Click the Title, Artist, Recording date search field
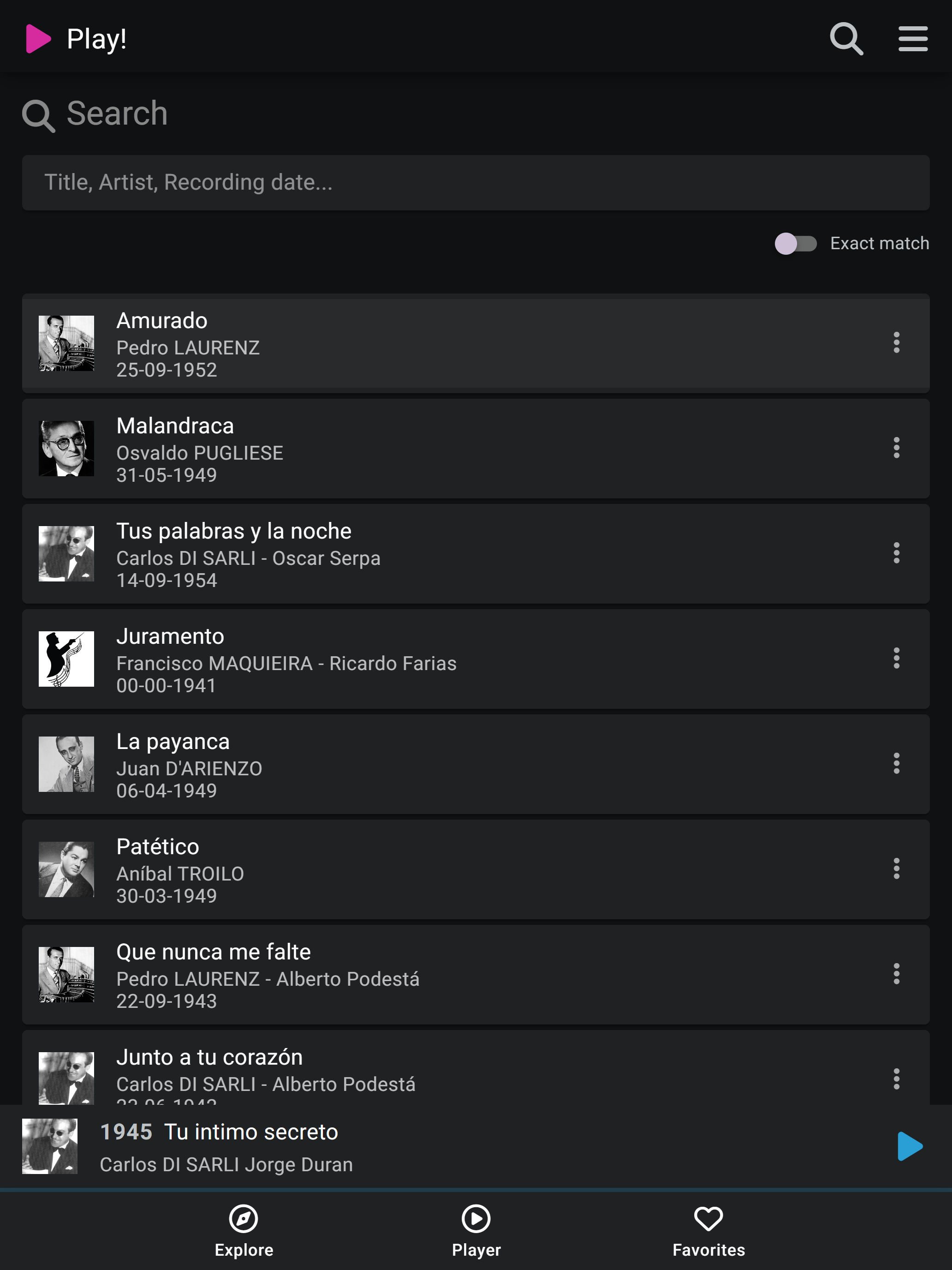This screenshot has width=952, height=1270. pos(476,183)
